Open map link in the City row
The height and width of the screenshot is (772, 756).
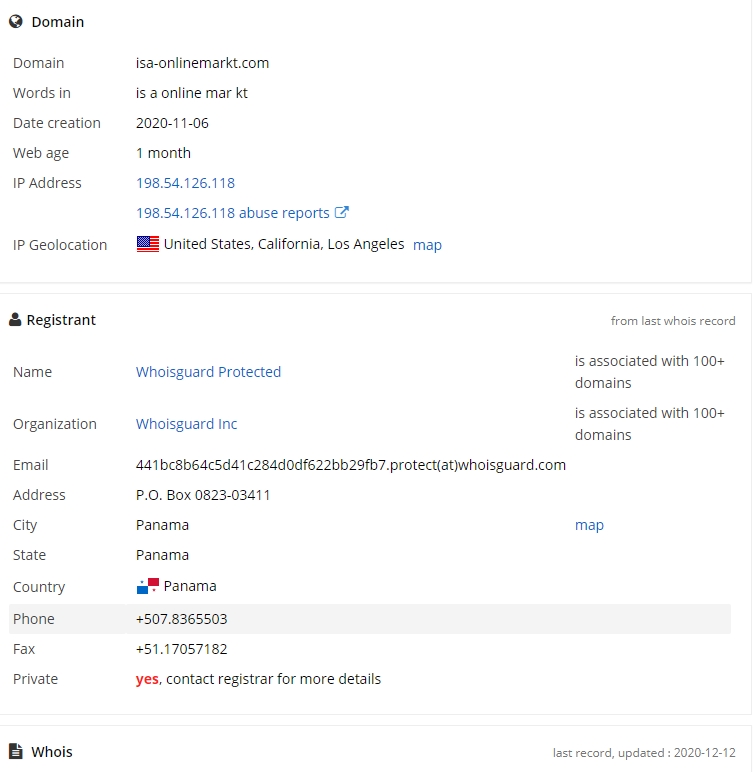pos(589,525)
